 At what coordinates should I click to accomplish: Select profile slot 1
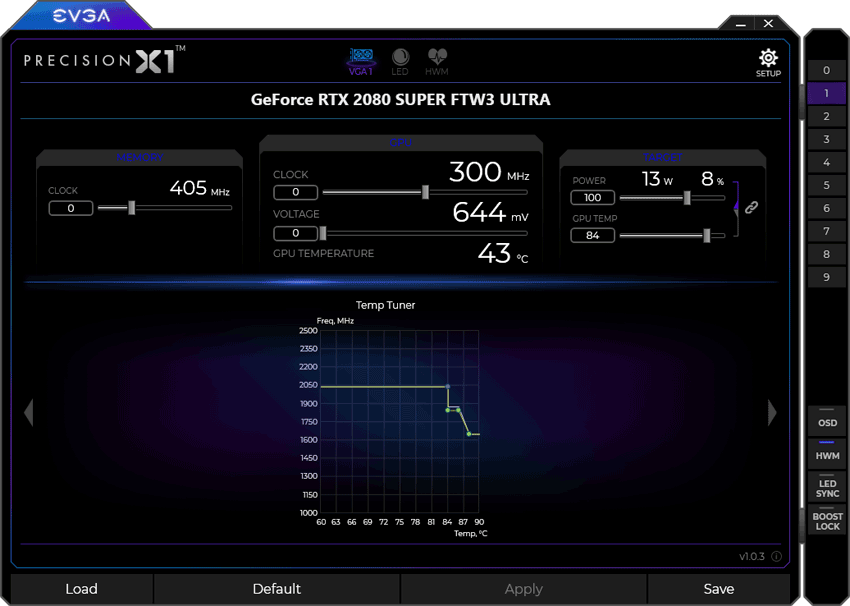[x=826, y=93]
